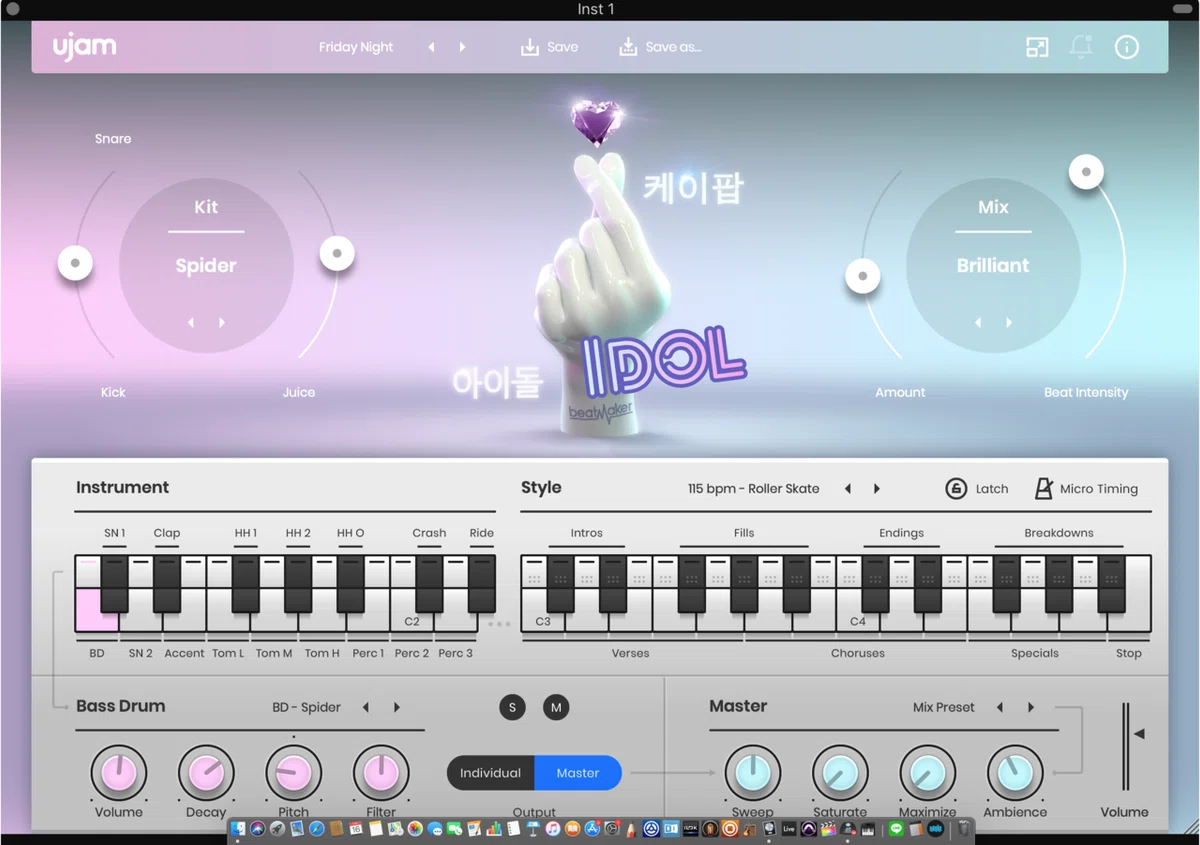
Task: Click the Filter knob
Action: click(x=381, y=772)
